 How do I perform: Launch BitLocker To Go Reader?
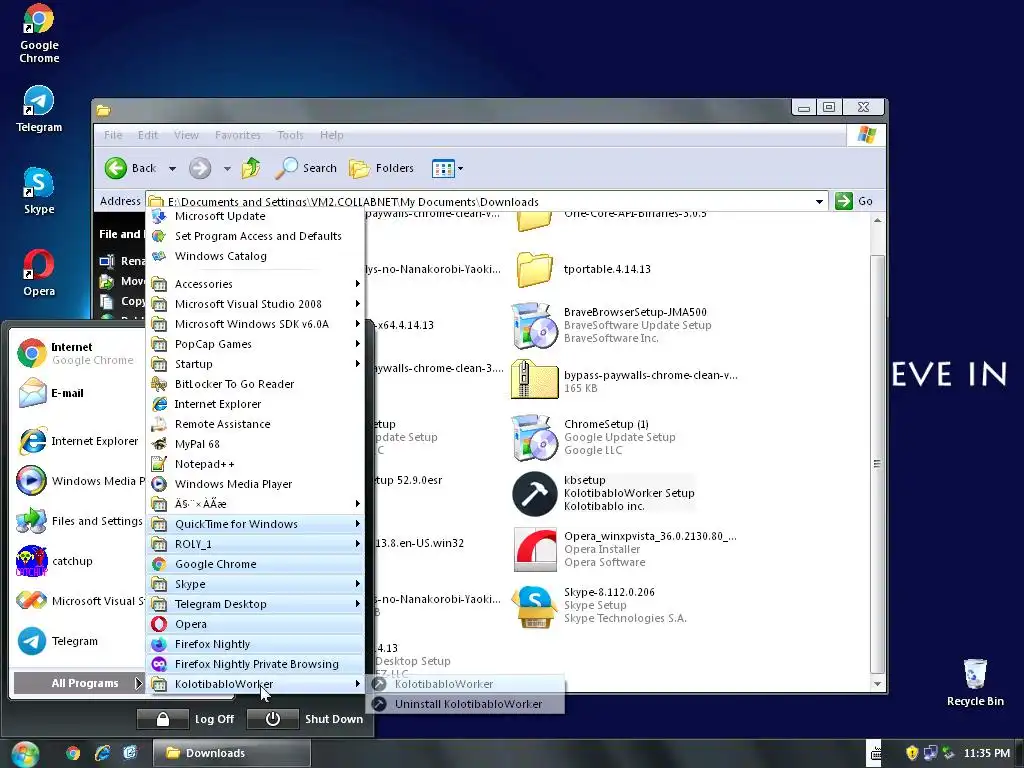coord(255,384)
